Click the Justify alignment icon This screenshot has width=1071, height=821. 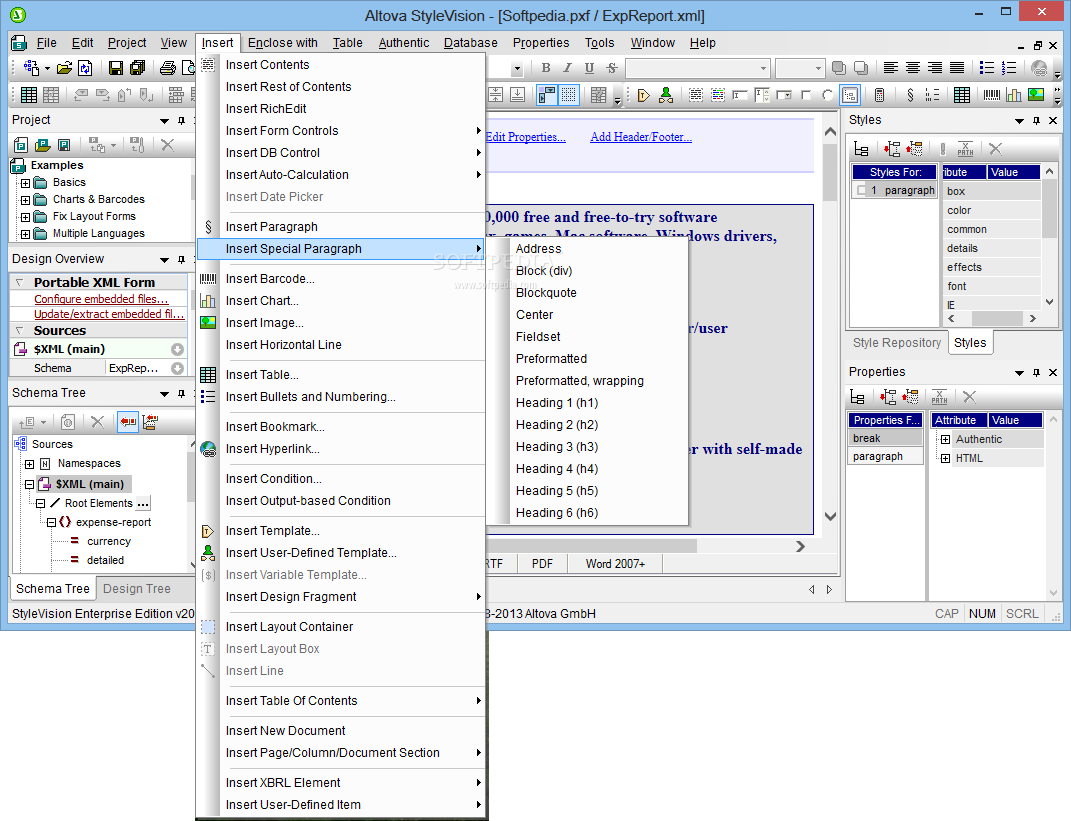click(x=957, y=68)
